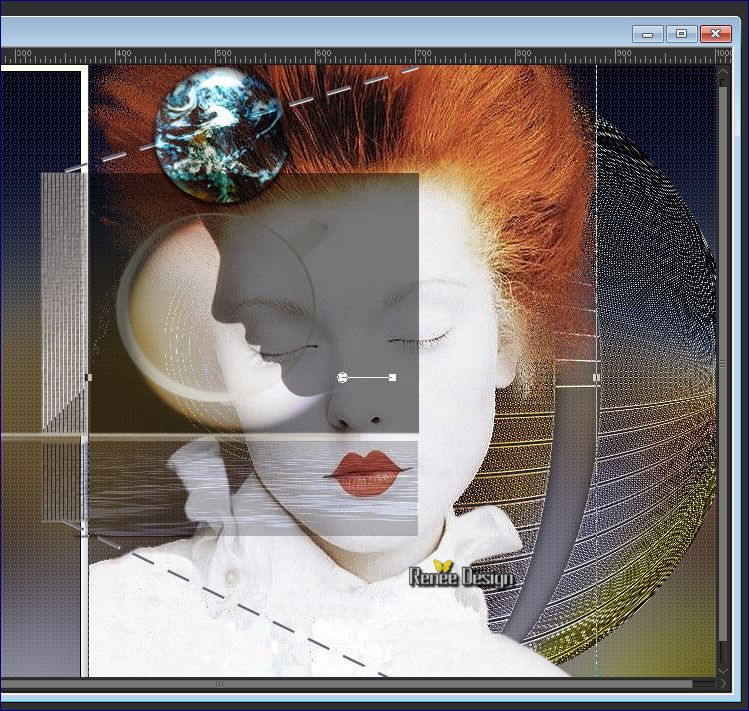Click the 500 mark on the ruler
The height and width of the screenshot is (711, 749).
tap(224, 53)
